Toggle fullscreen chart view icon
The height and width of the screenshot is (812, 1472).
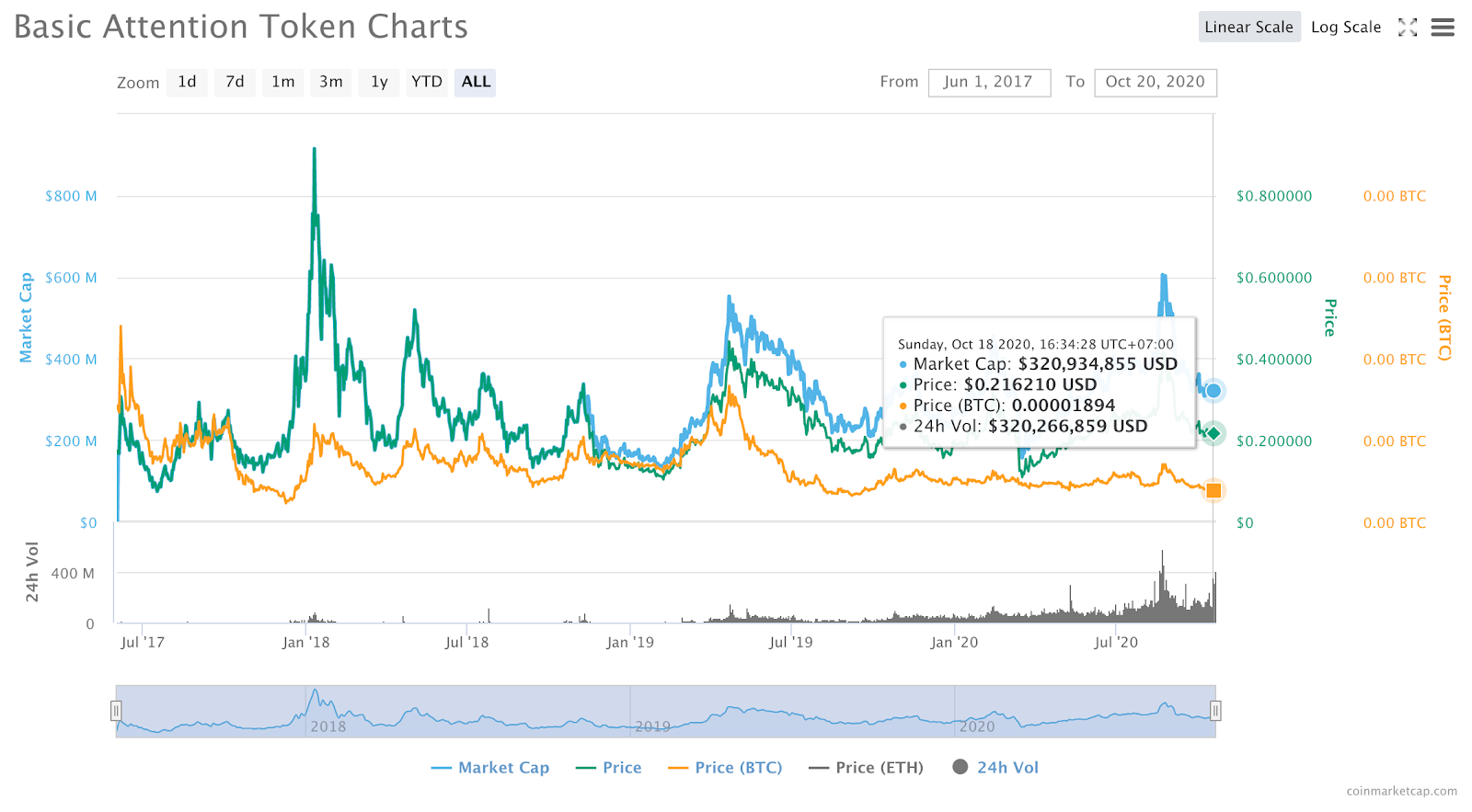(x=1408, y=28)
